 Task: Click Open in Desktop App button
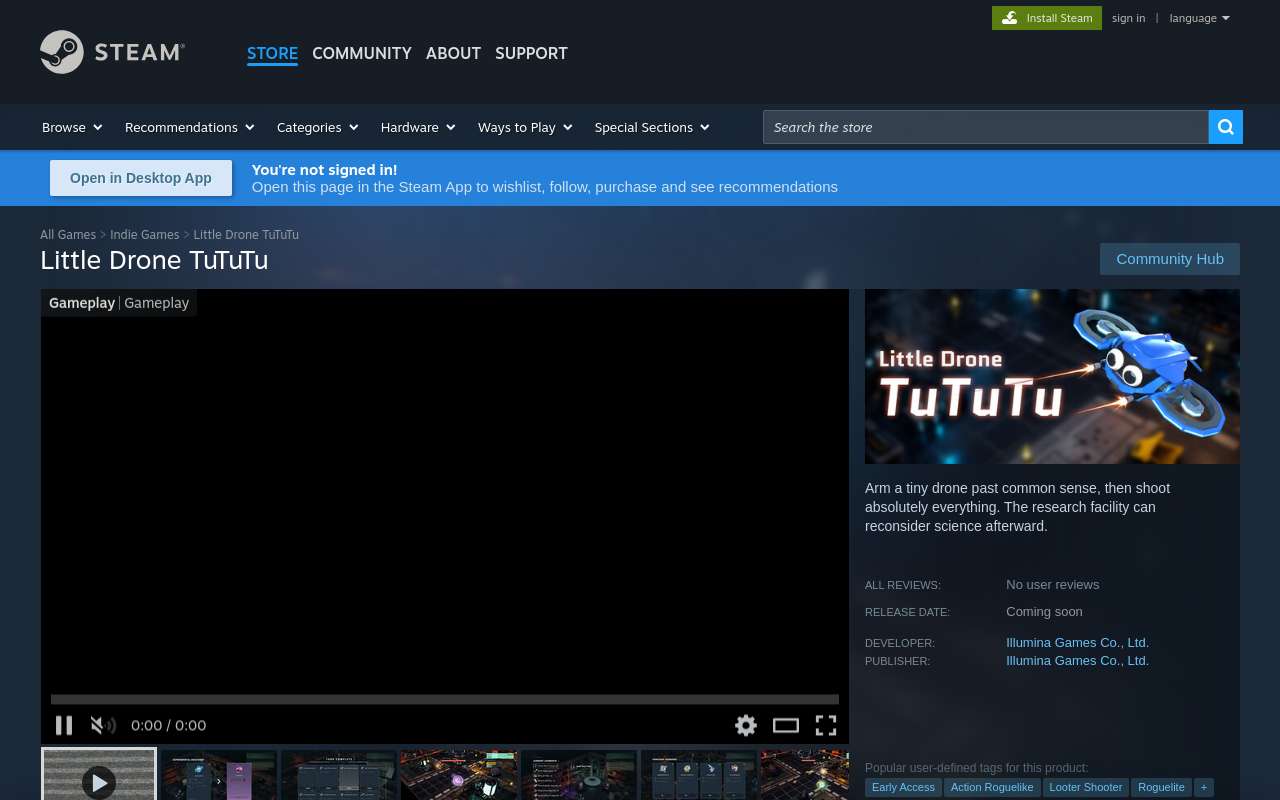pyautogui.click(x=141, y=178)
